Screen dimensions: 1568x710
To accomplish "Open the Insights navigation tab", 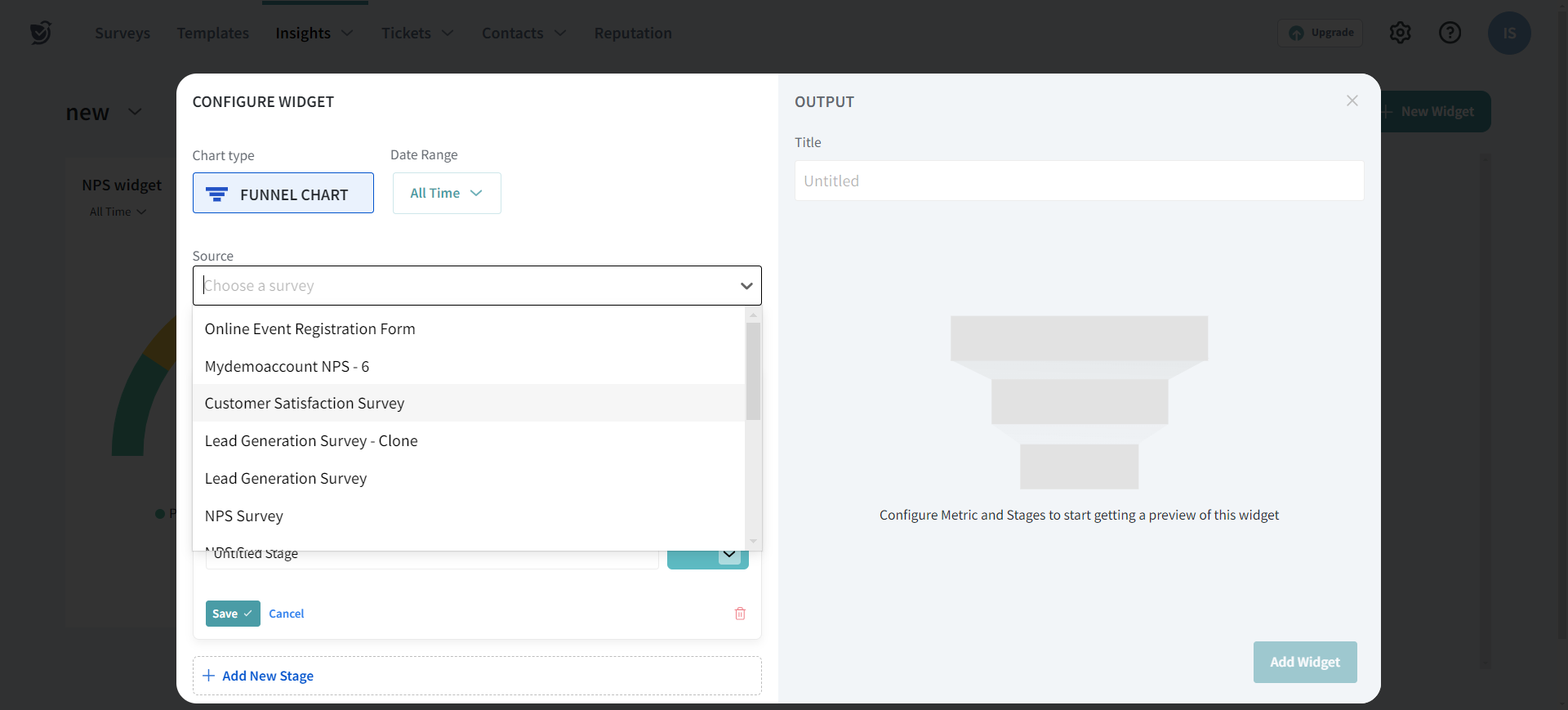I will pos(303,33).
